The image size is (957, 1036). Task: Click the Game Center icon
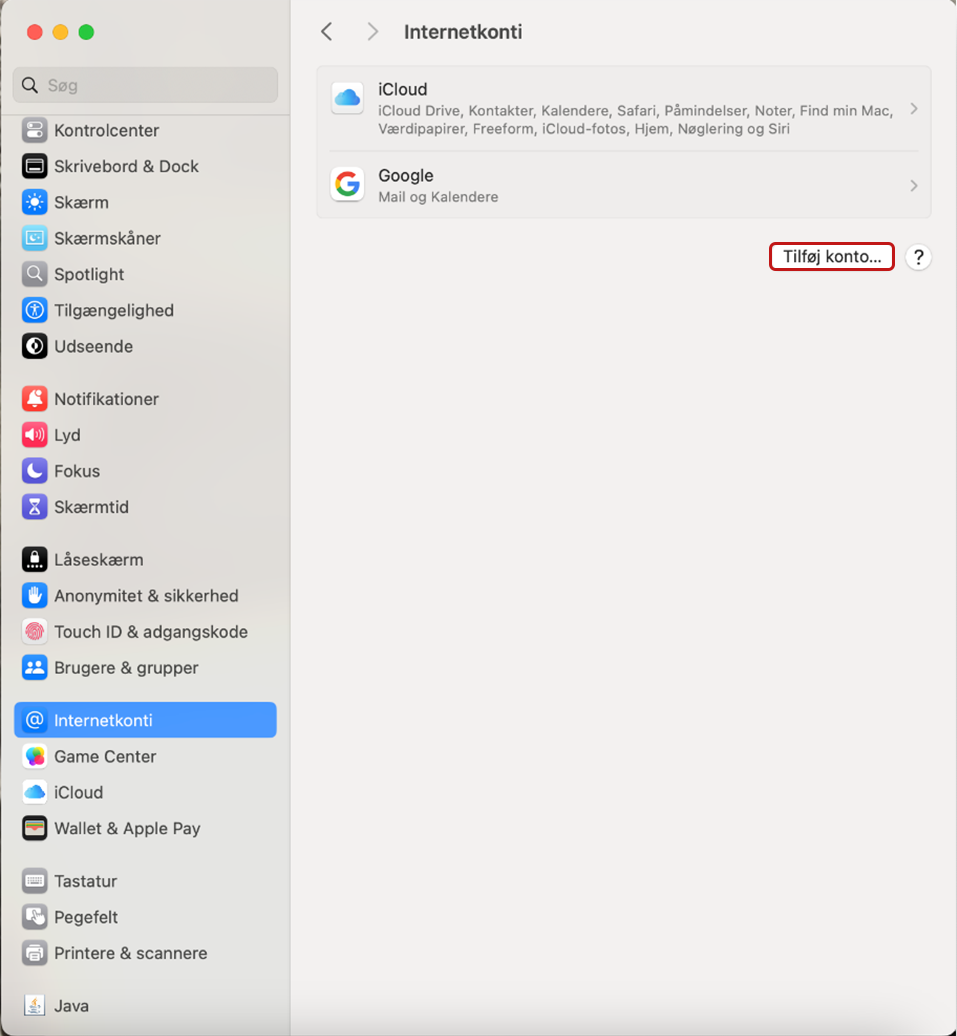tap(34, 757)
